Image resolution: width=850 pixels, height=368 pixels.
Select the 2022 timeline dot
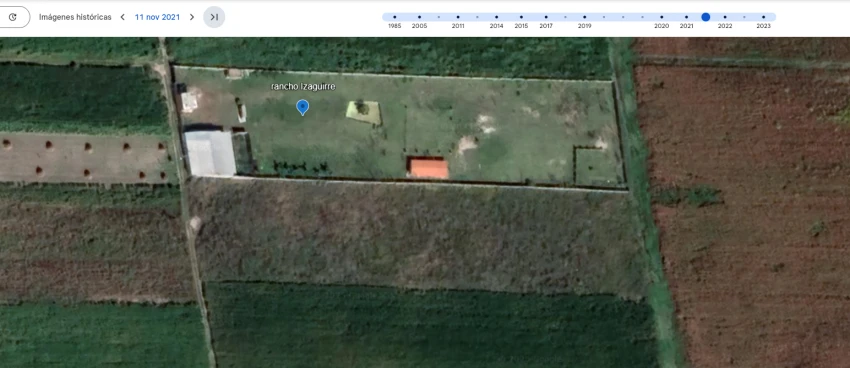725,17
